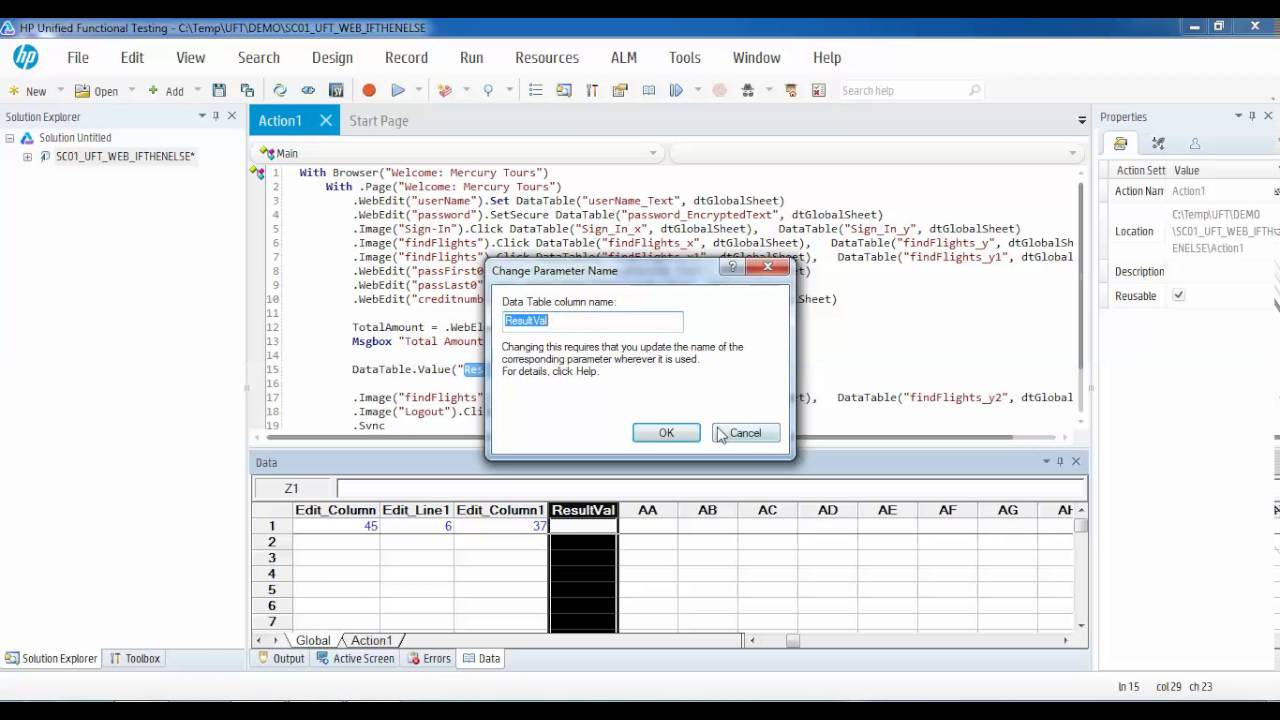The width and height of the screenshot is (1280, 720).
Task: Open Solution Explorer panel options arrow
Action: tap(201, 116)
